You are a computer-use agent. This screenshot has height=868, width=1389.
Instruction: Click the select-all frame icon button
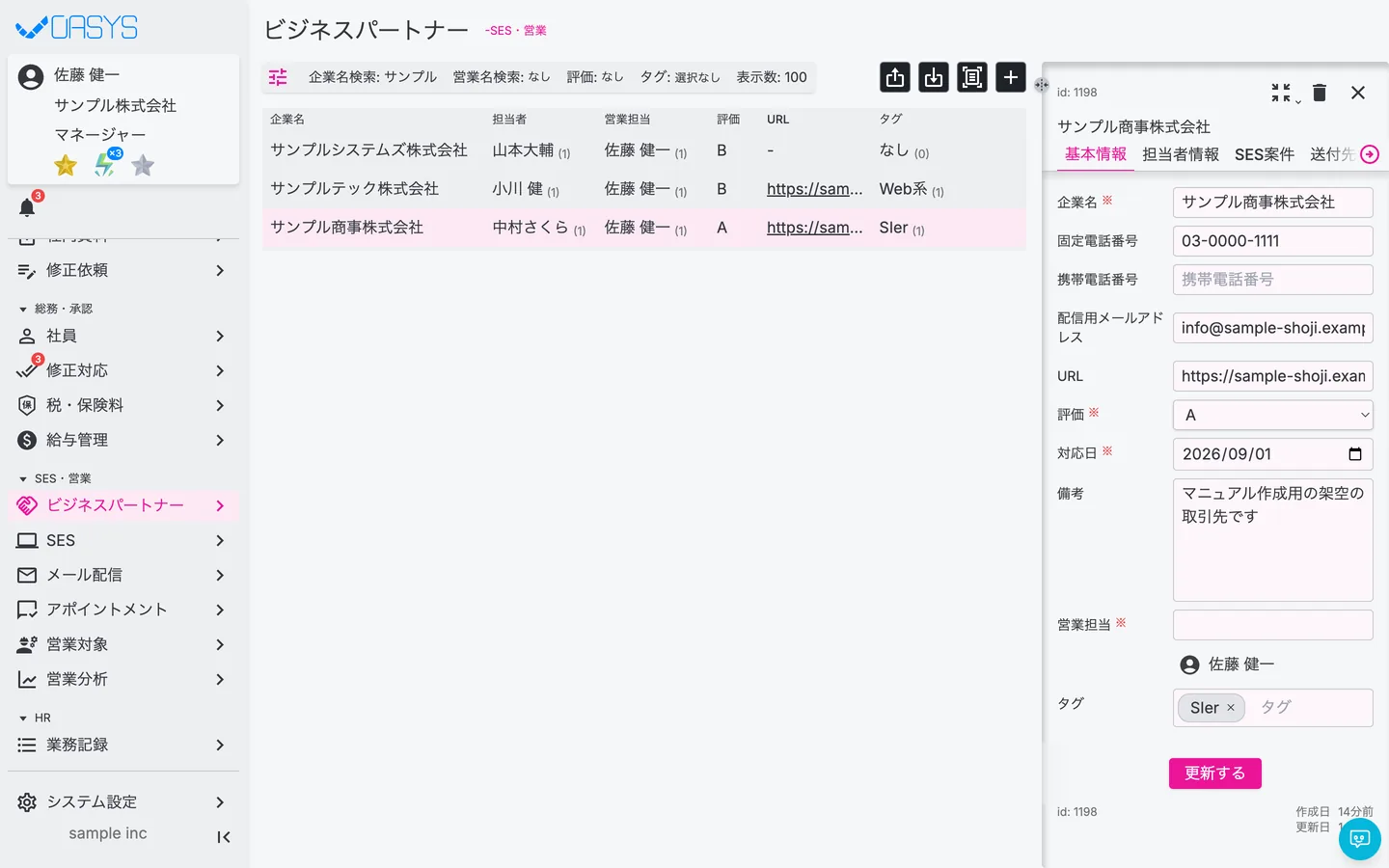click(x=972, y=77)
